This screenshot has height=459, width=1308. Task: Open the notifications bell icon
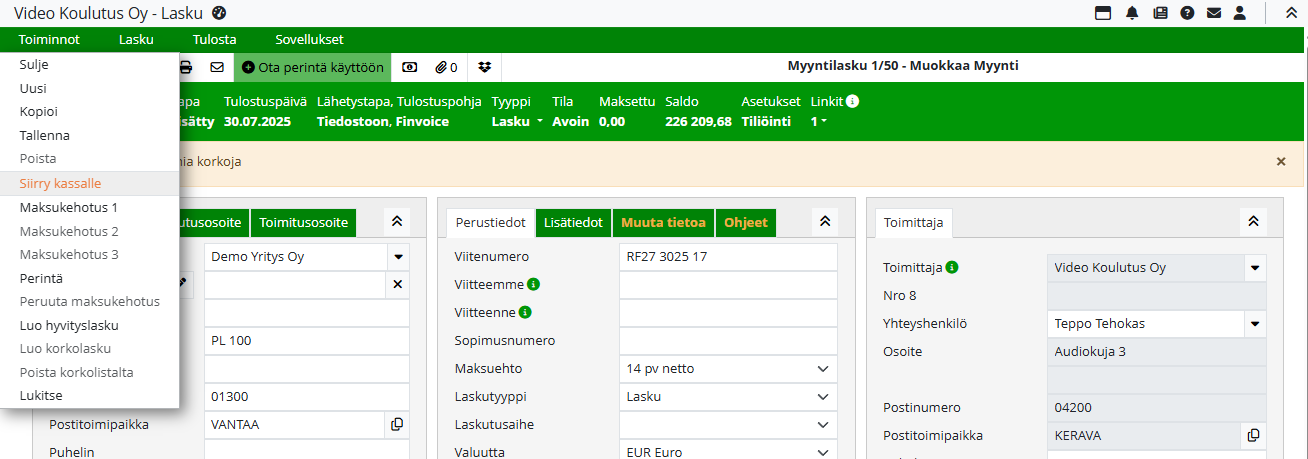click(x=1132, y=13)
